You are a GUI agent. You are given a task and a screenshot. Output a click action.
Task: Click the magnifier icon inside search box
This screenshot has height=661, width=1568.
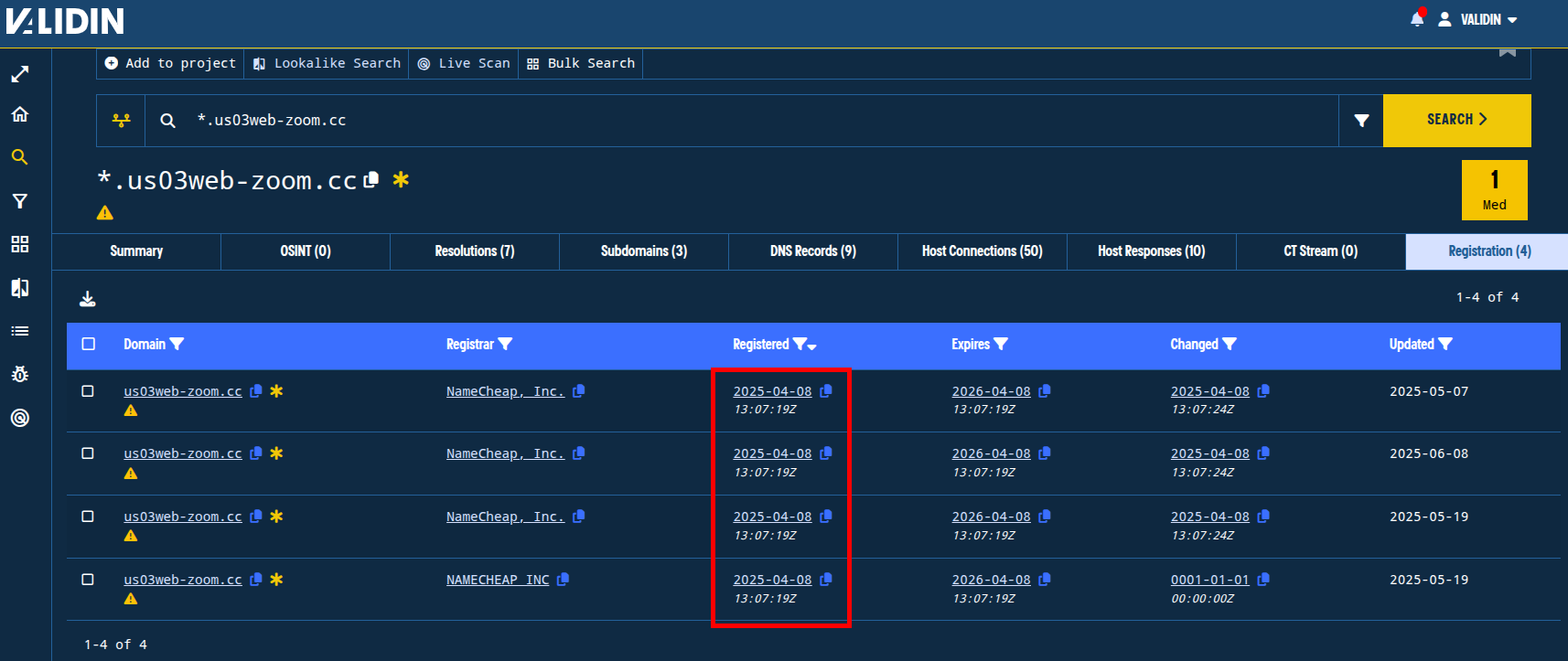tap(168, 120)
